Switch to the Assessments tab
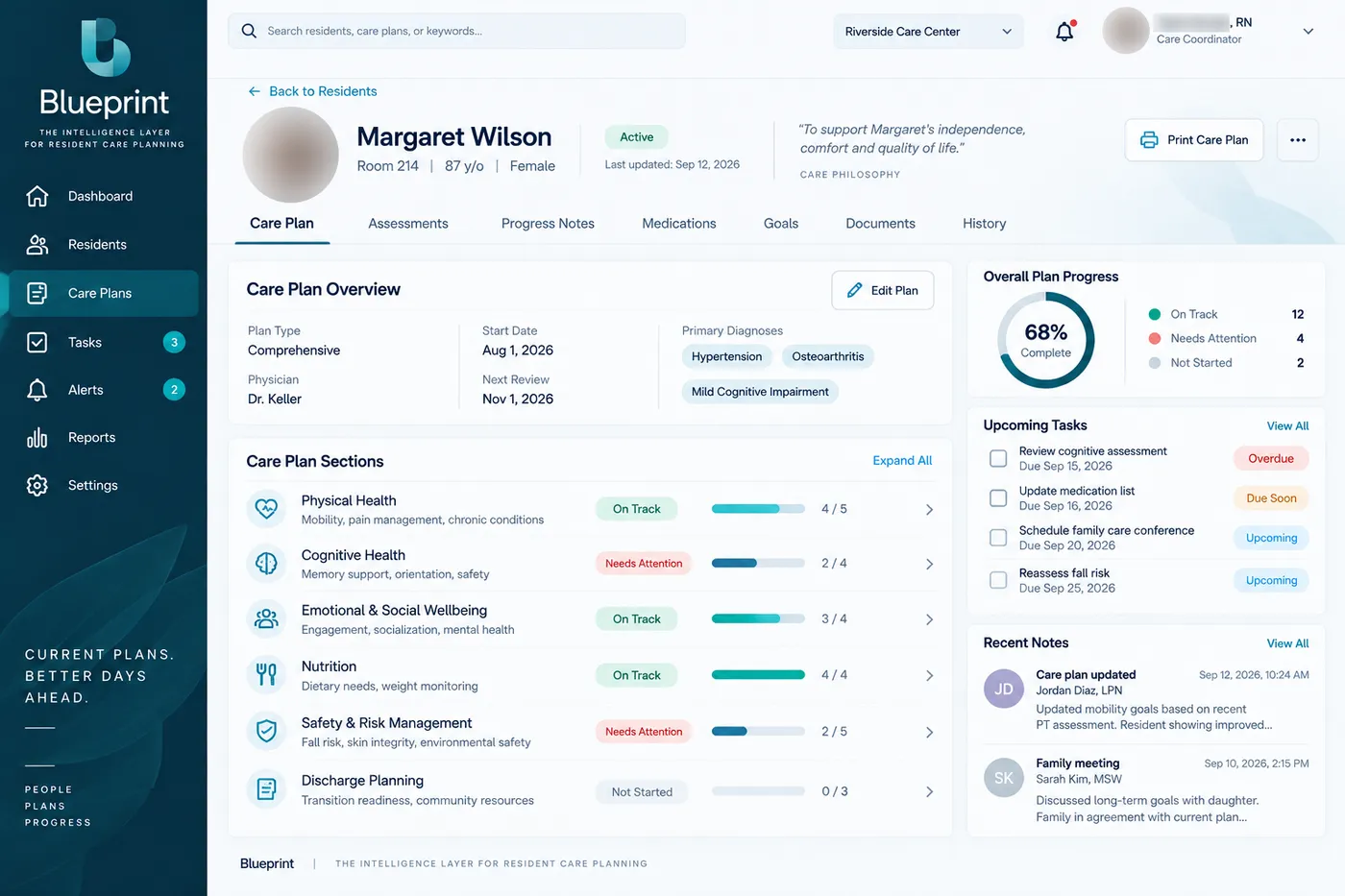 click(x=408, y=224)
